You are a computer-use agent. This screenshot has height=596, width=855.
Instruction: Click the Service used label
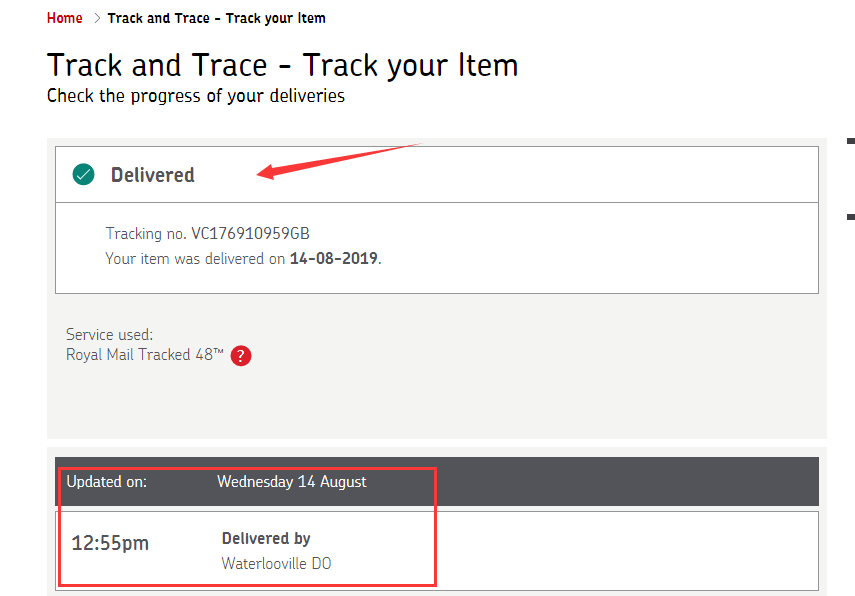110,334
